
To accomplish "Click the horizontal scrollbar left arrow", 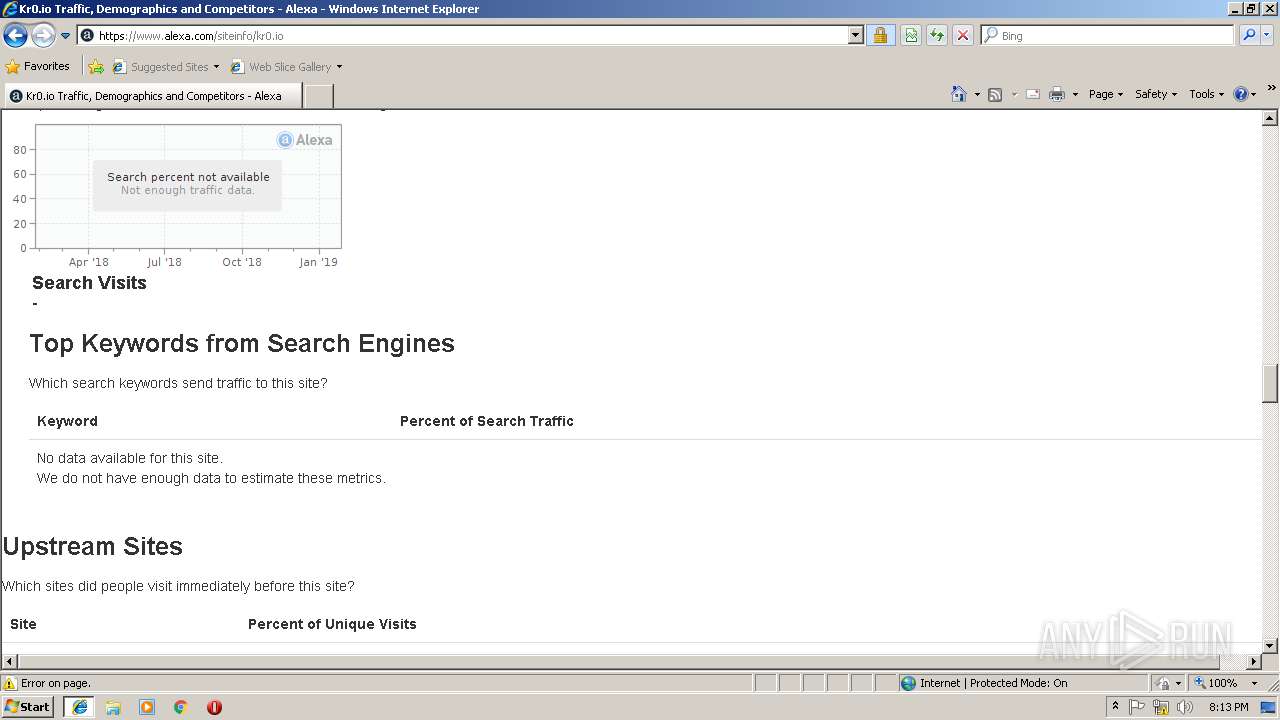I will pyautogui.click(x=9, y=661).
